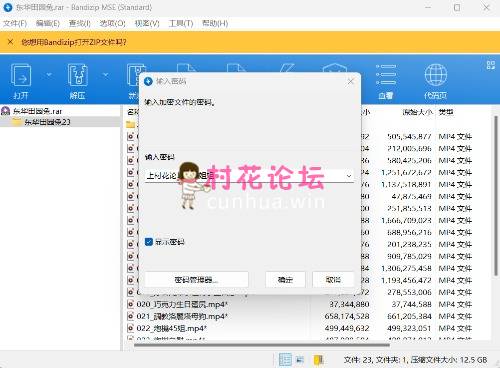The image size is (500, 368).
Task: Select the file name starting with 020_
Action: [182, 304]
